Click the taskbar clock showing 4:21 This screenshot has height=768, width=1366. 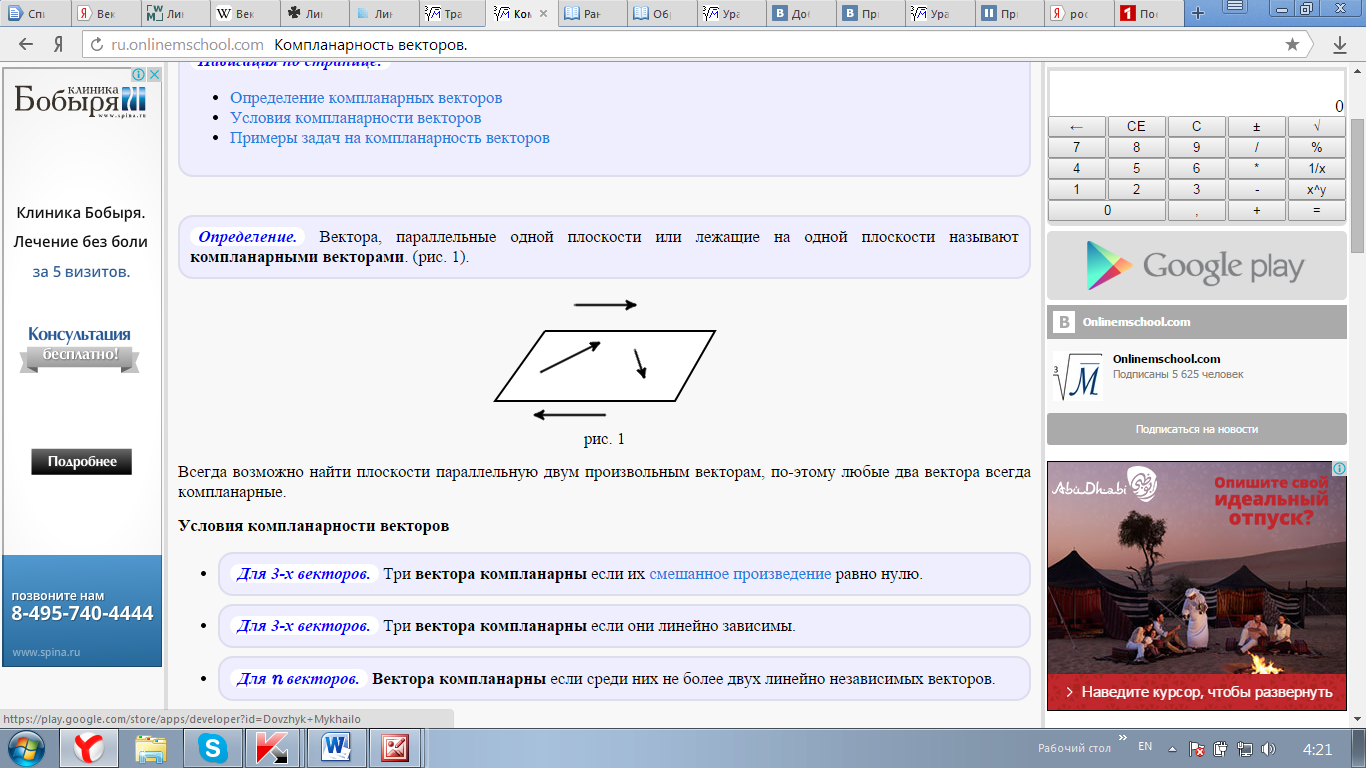point(1318,749)
